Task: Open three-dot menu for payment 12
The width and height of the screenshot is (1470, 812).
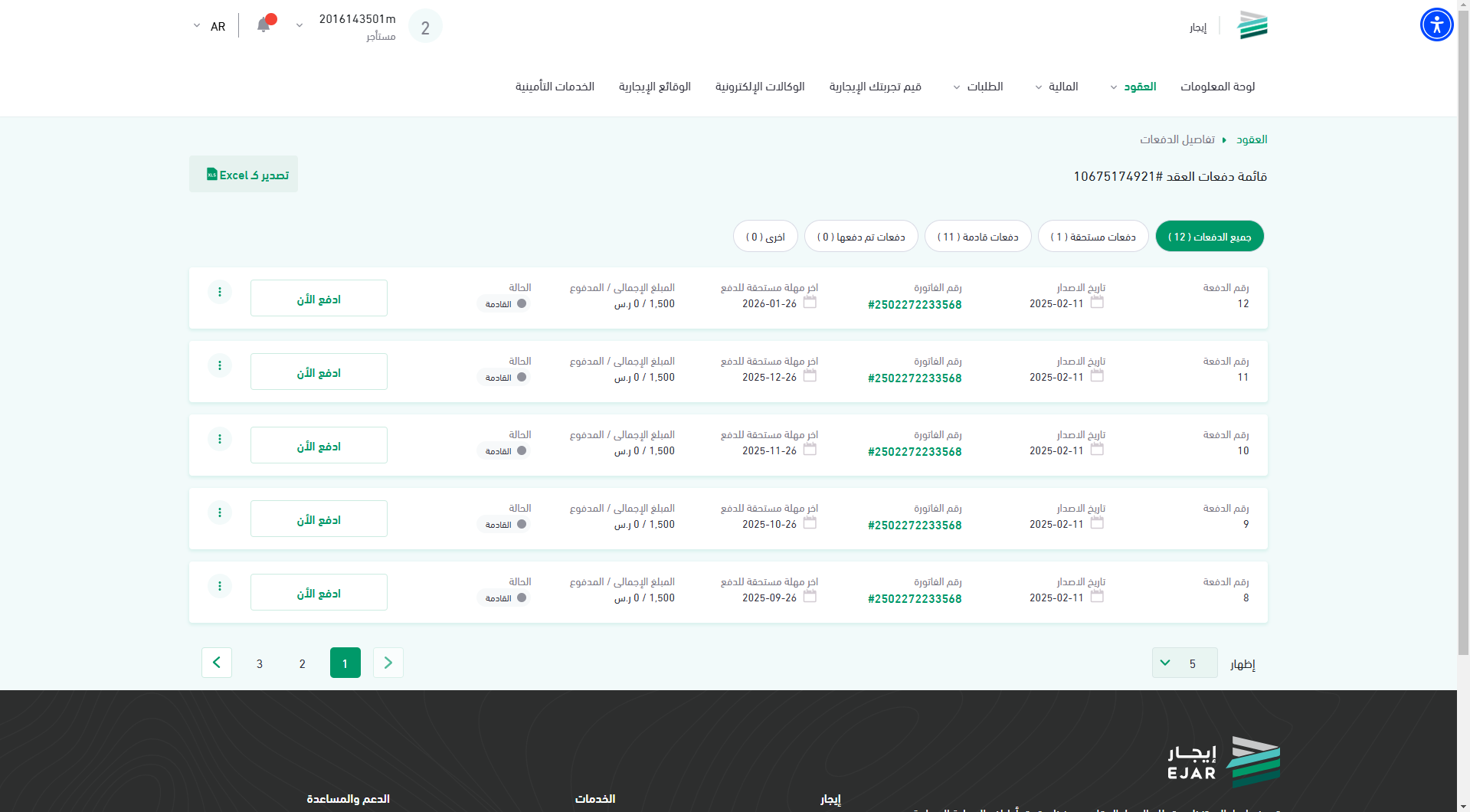Action: pos(220,292)
